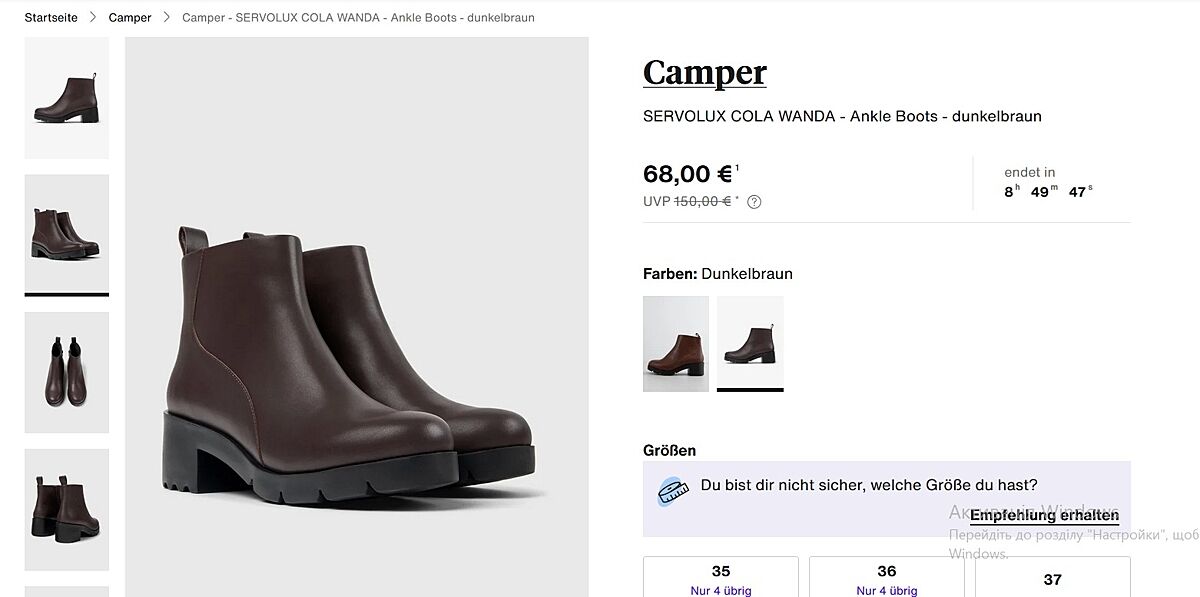Select the fourth back-view boots thumbnail
Image resolution: width=1200 pixels, height=597 pixels.
66,509
